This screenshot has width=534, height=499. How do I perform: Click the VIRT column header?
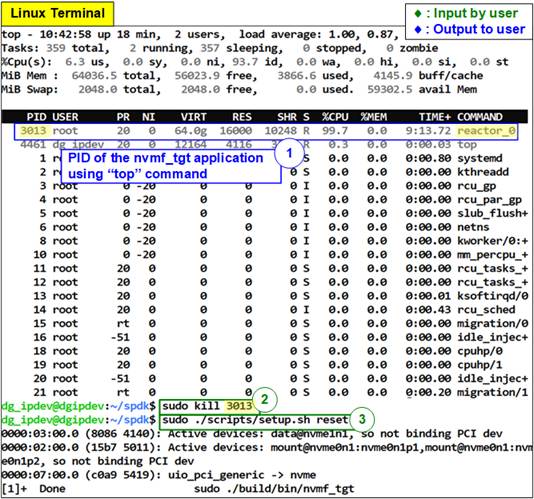click(x=193, y=117)
